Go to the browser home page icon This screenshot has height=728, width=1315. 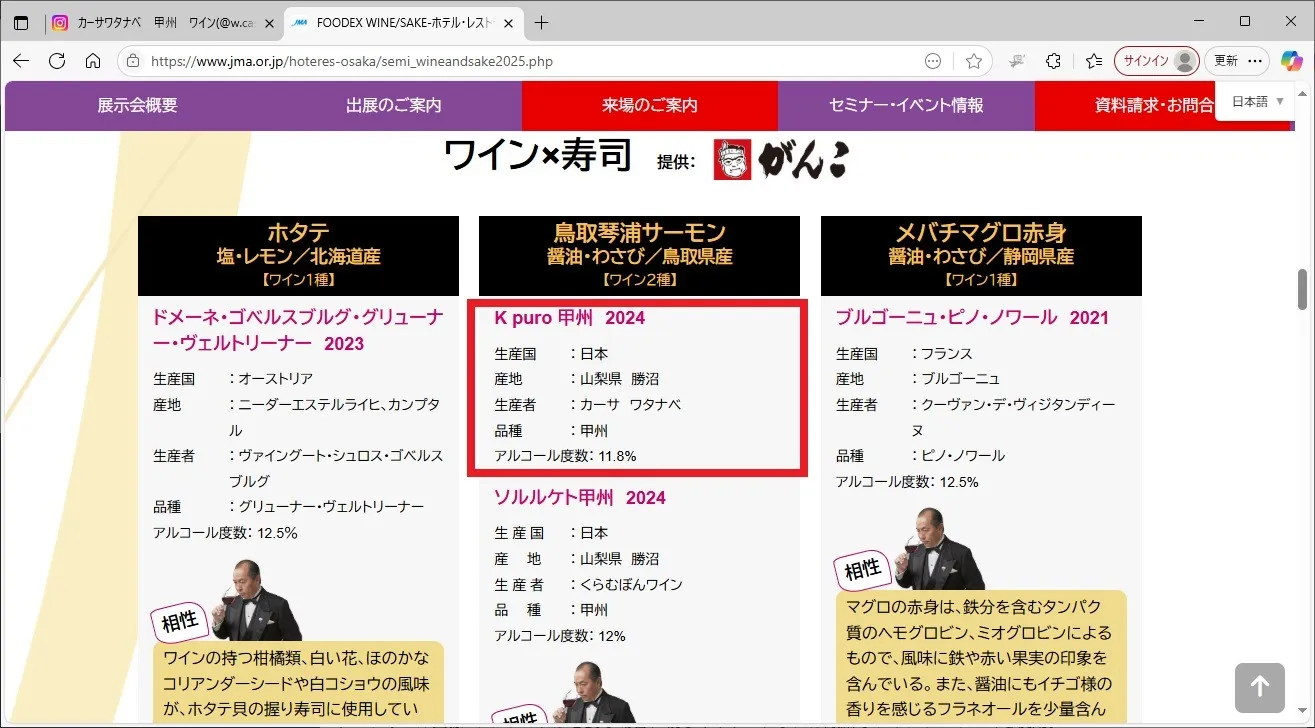tap(93, 61)
